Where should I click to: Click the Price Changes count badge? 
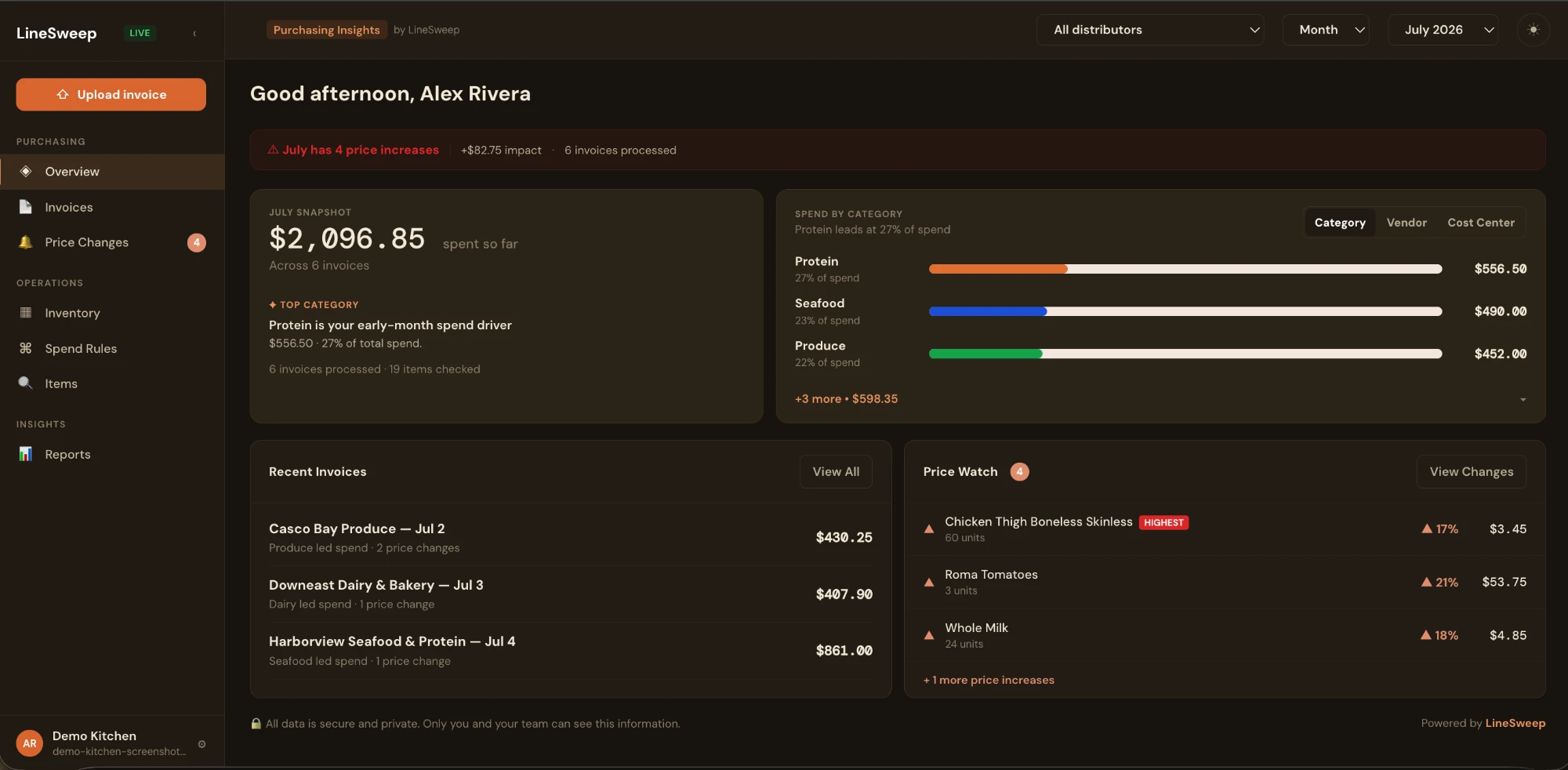coord(197,242)
